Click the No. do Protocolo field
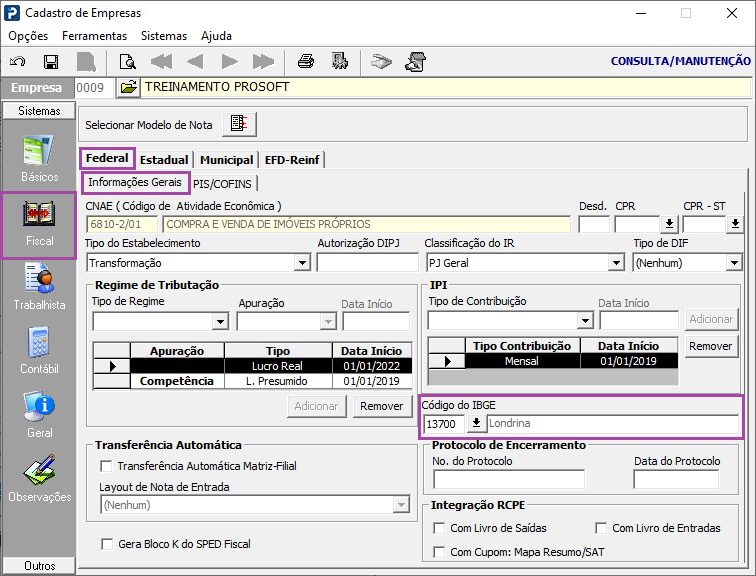This screenshot has width=756, height=576. [509, 480]
